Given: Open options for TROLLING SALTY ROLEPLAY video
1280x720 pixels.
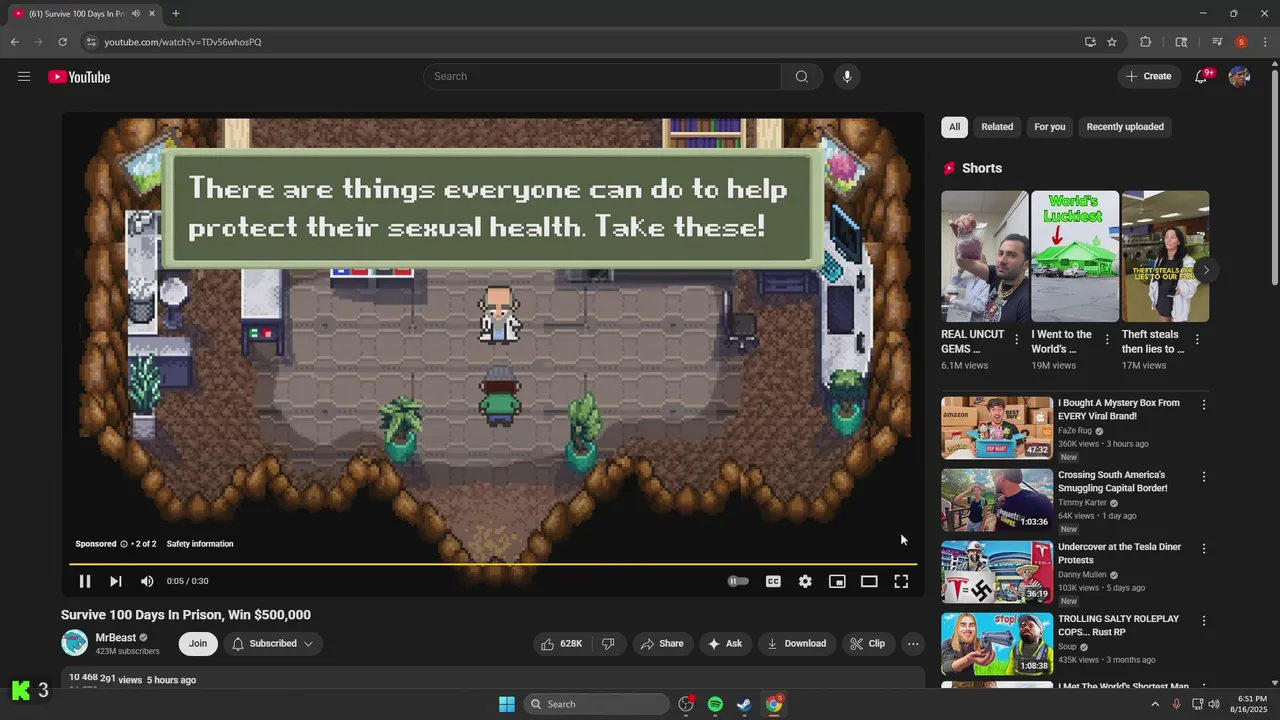Looking at the screenshot, I should coord(1204,621).
